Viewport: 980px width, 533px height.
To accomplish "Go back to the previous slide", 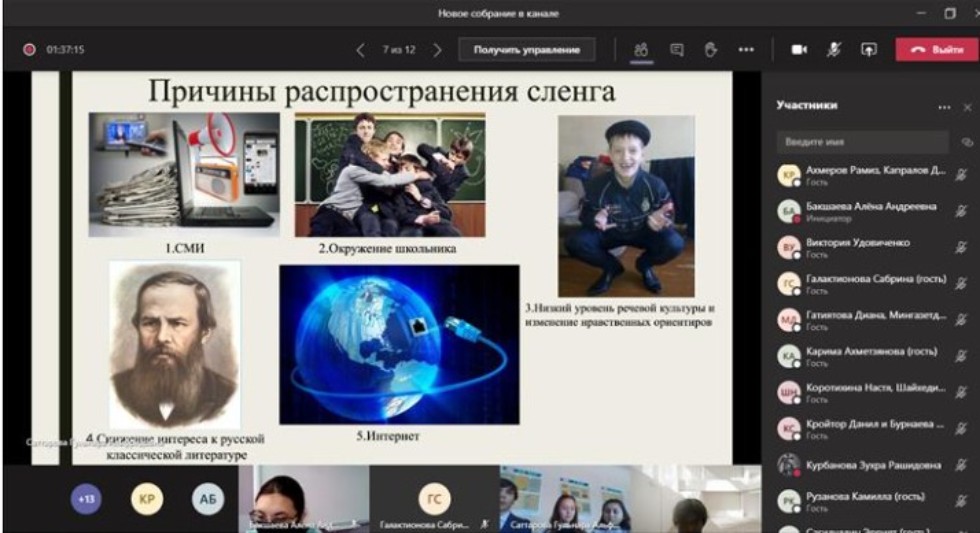I will [x=361, y=49].
